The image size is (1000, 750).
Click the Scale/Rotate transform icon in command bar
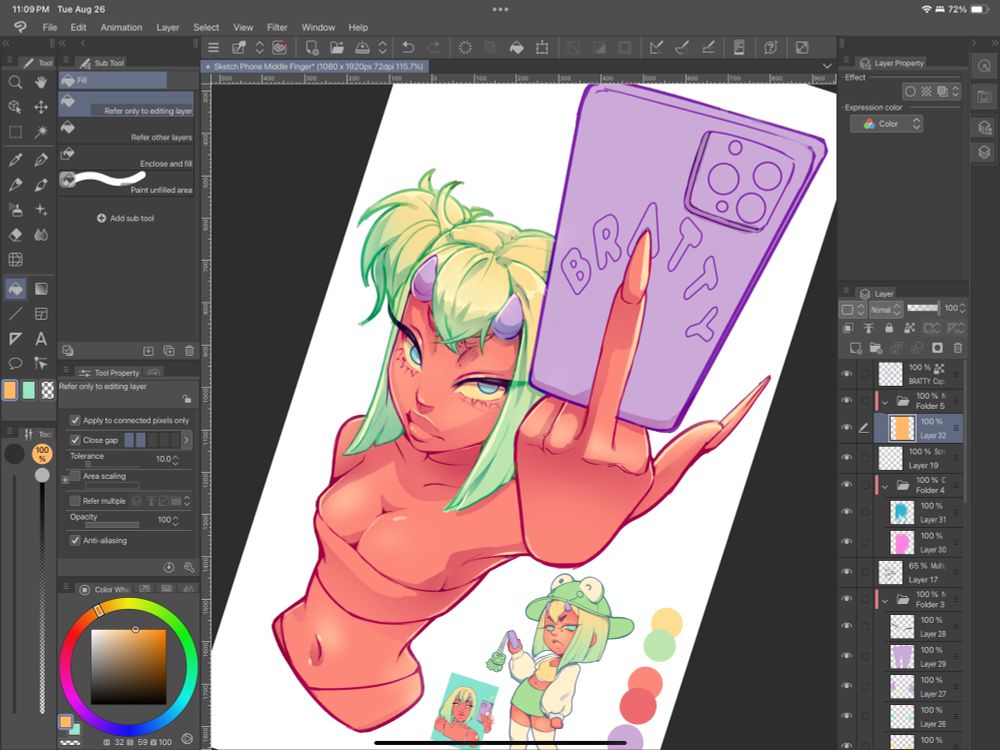point(542,47)
